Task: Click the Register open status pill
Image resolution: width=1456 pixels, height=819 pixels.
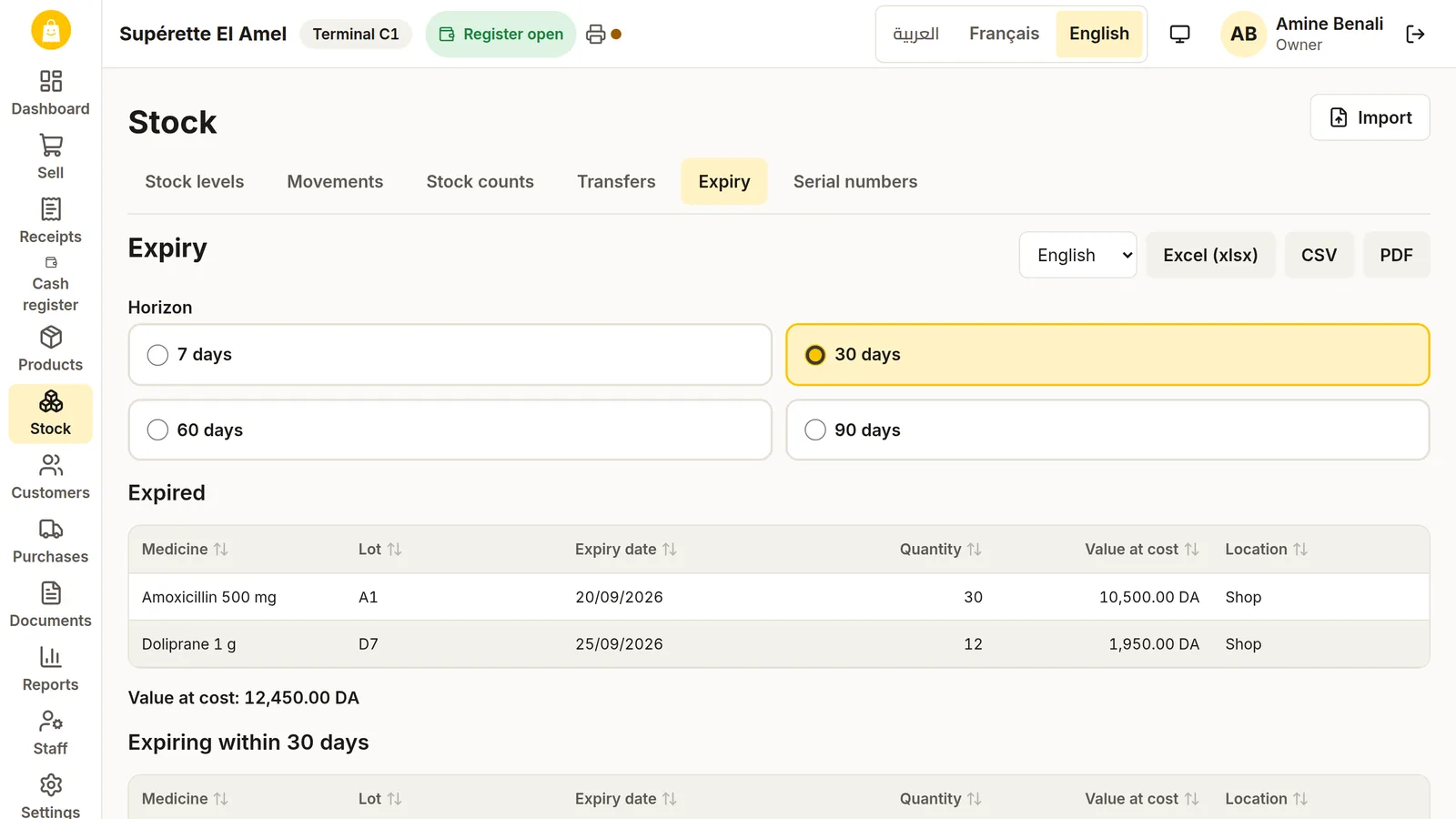Action: (x=501, y=35)
